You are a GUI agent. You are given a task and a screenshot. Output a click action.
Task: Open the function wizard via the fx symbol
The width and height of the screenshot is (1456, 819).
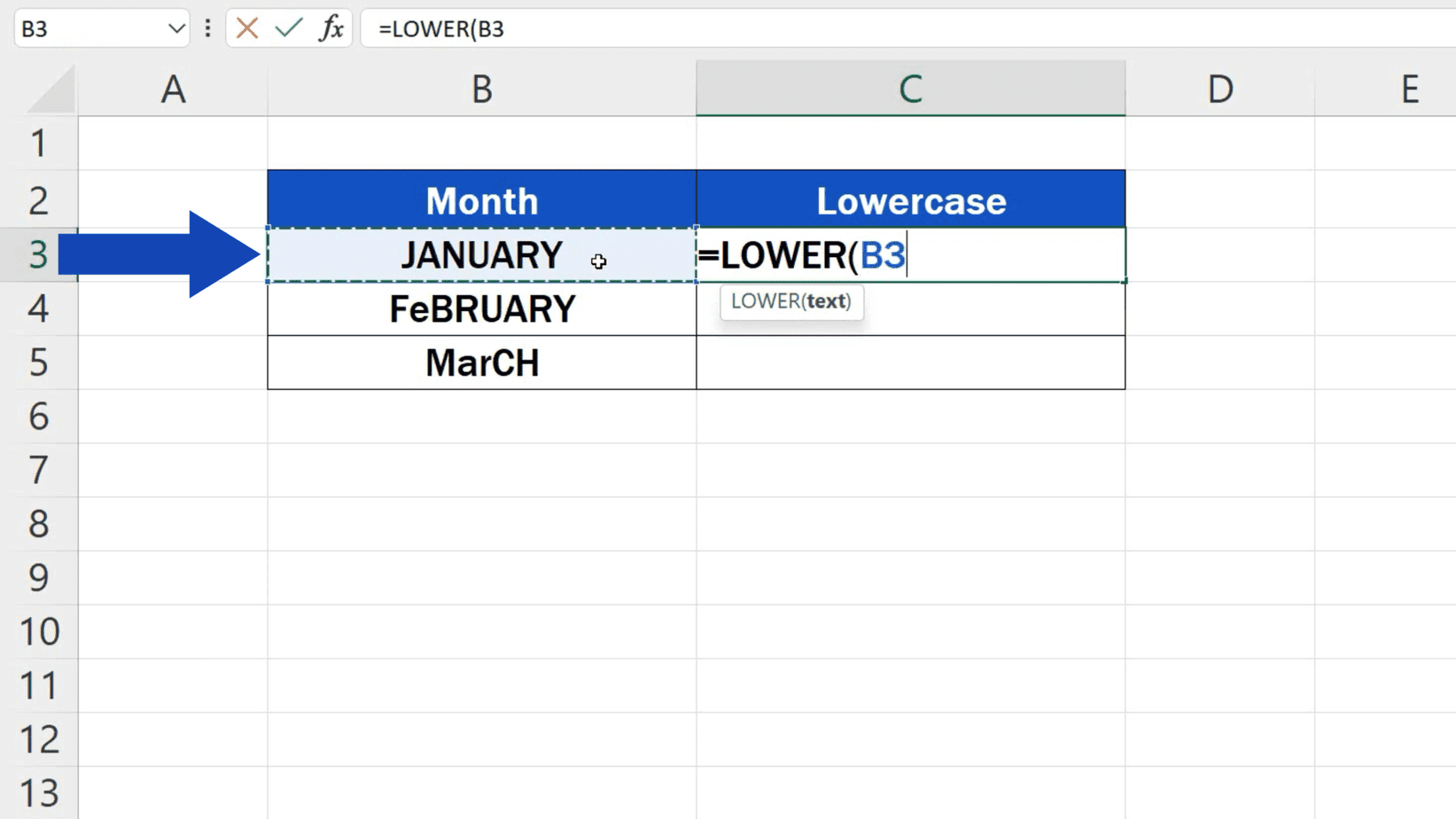pyautogui.click(x=331, y=28)
